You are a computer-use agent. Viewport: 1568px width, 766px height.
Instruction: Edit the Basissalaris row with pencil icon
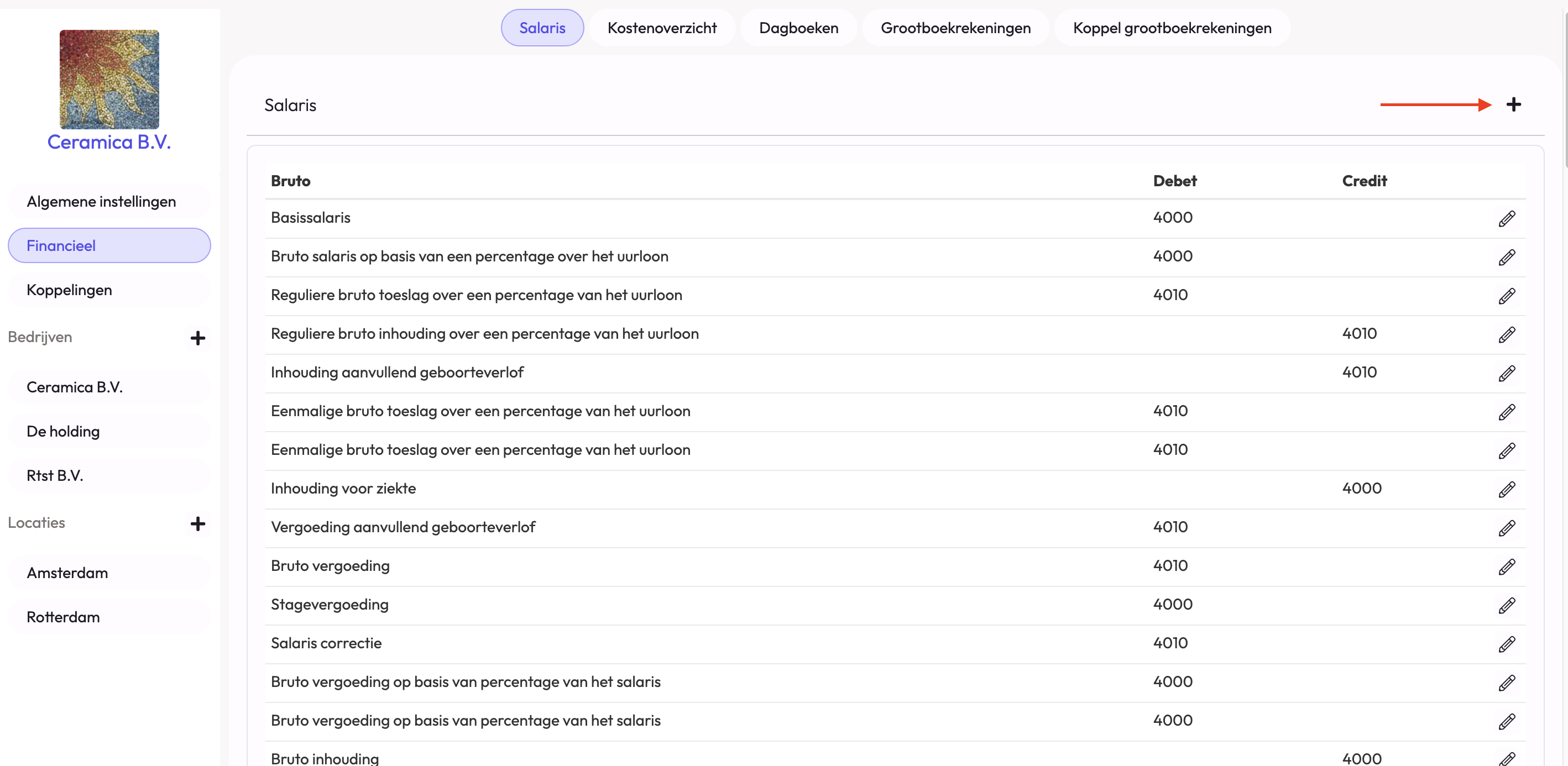1507,218
